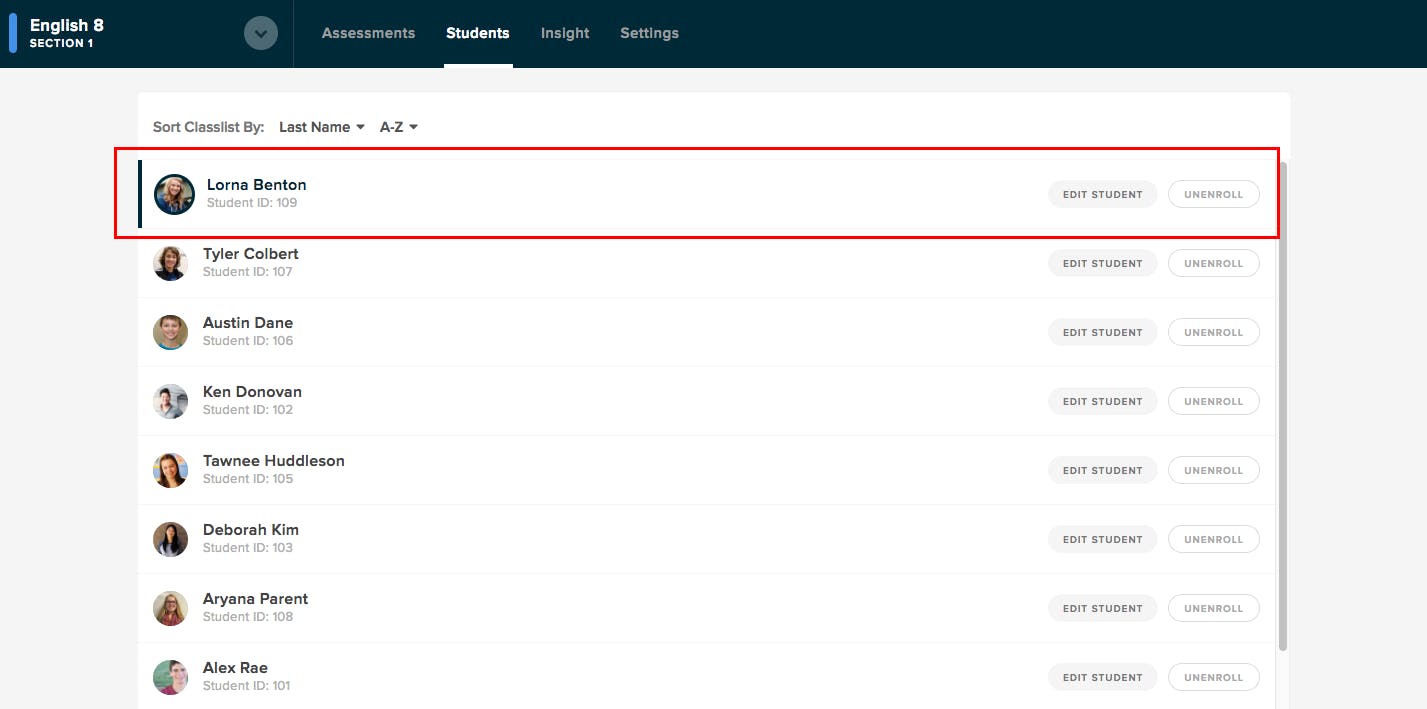The width and height of the screenshot is (1427, 709).
Task: Unenroll Lorna Benton
Action: pos(1213,194)
